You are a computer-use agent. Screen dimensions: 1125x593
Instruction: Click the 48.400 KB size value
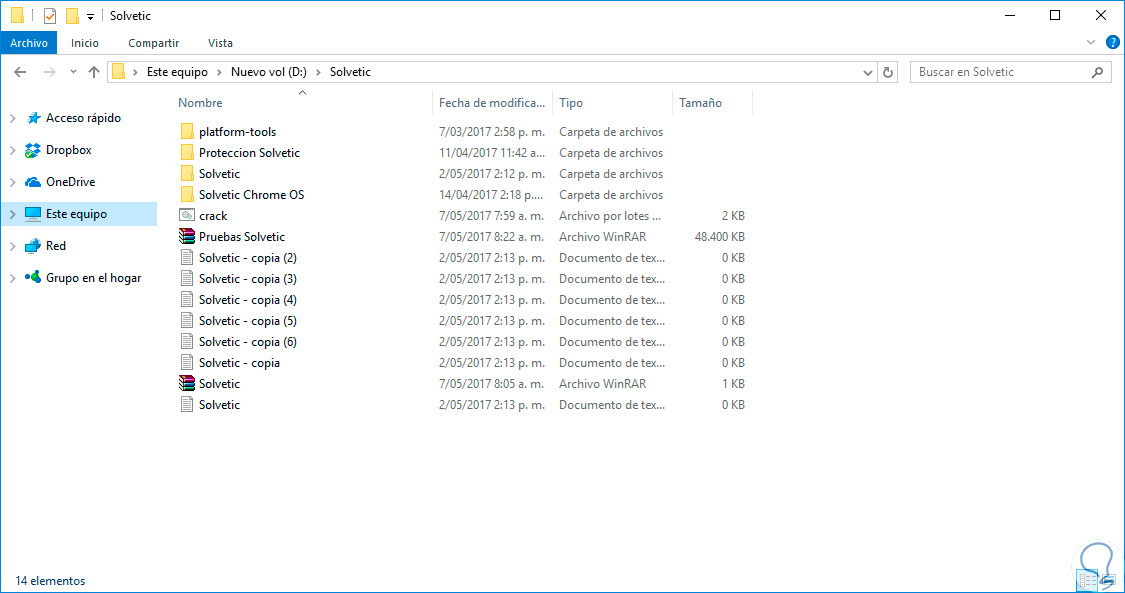tap(720, 237)
